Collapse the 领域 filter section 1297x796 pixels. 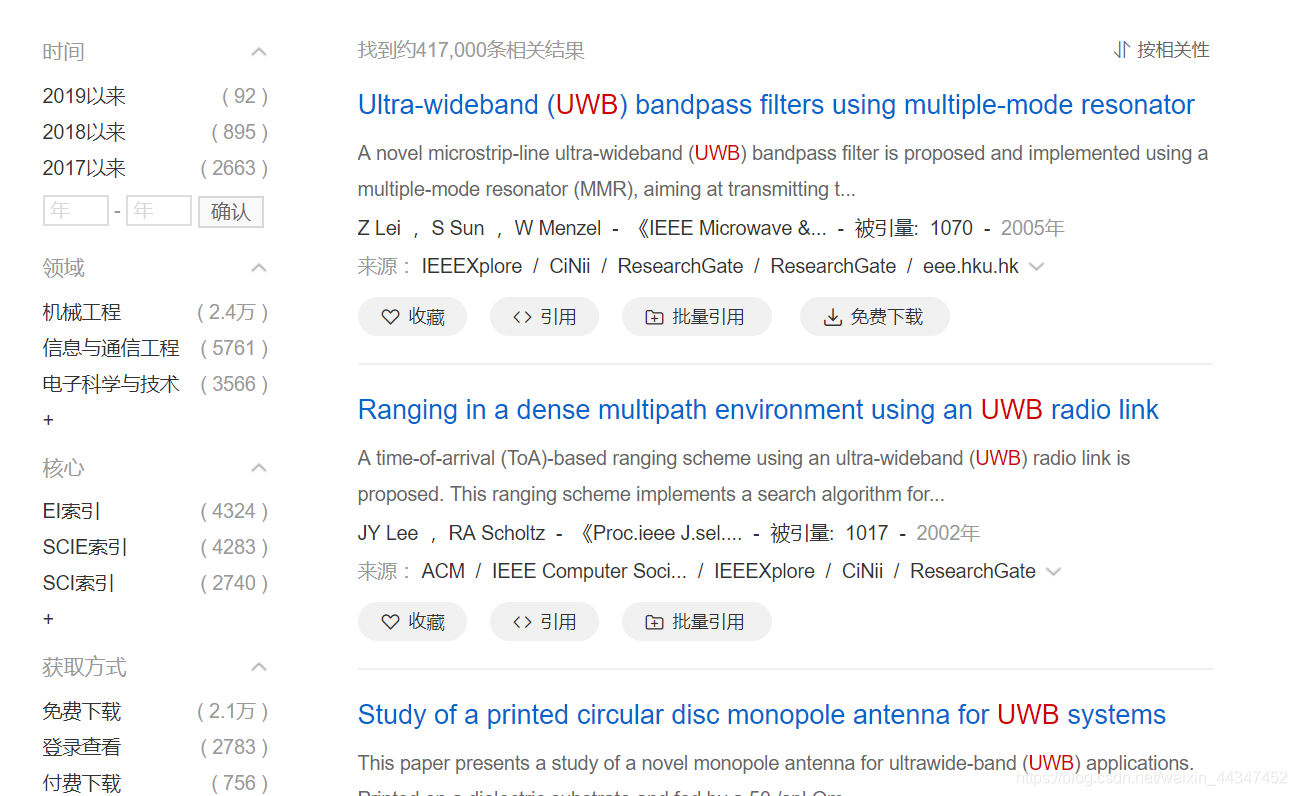pos(259,268)
